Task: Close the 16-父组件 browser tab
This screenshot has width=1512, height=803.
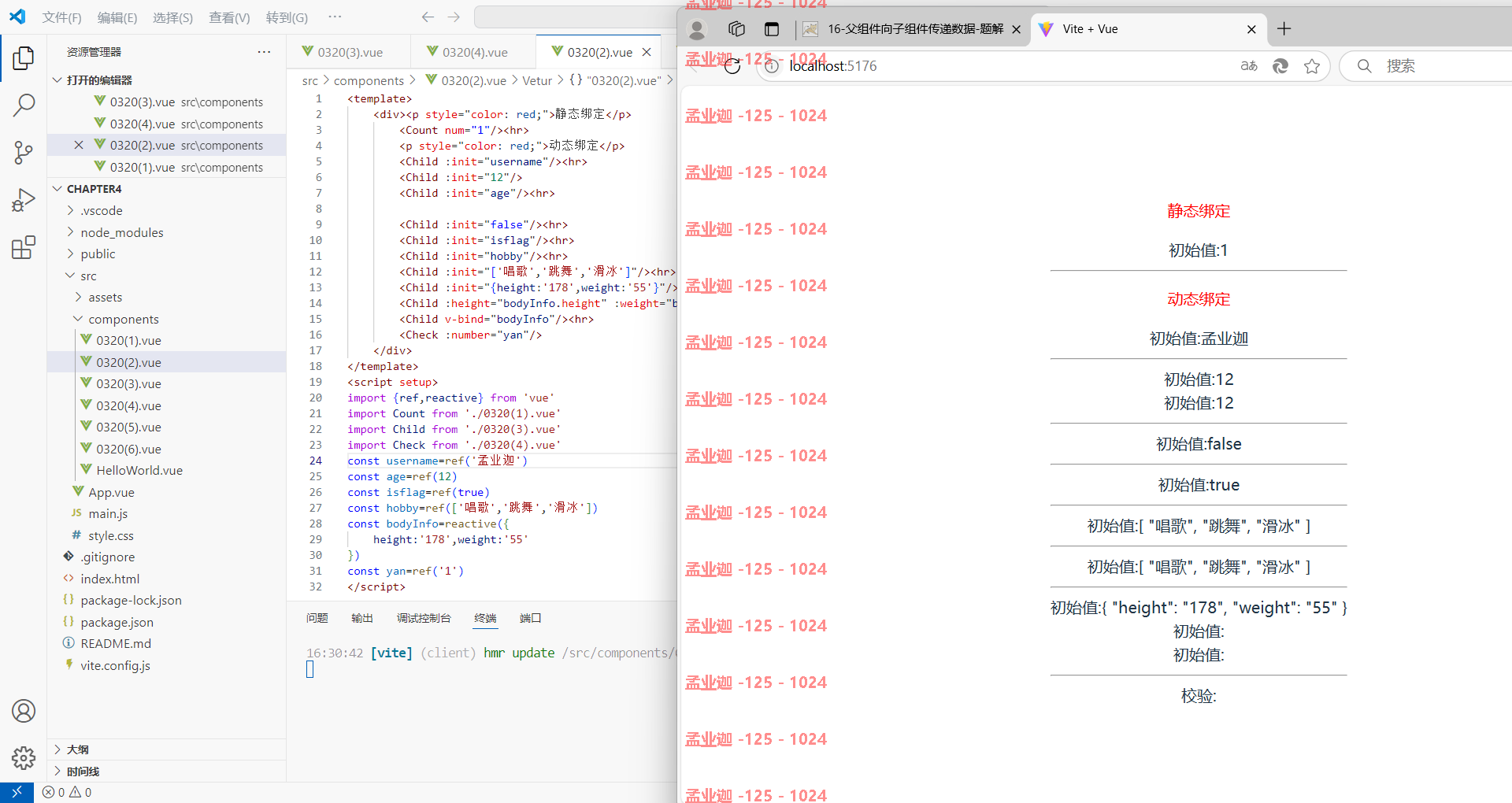Action: (x=1017, y=29)
